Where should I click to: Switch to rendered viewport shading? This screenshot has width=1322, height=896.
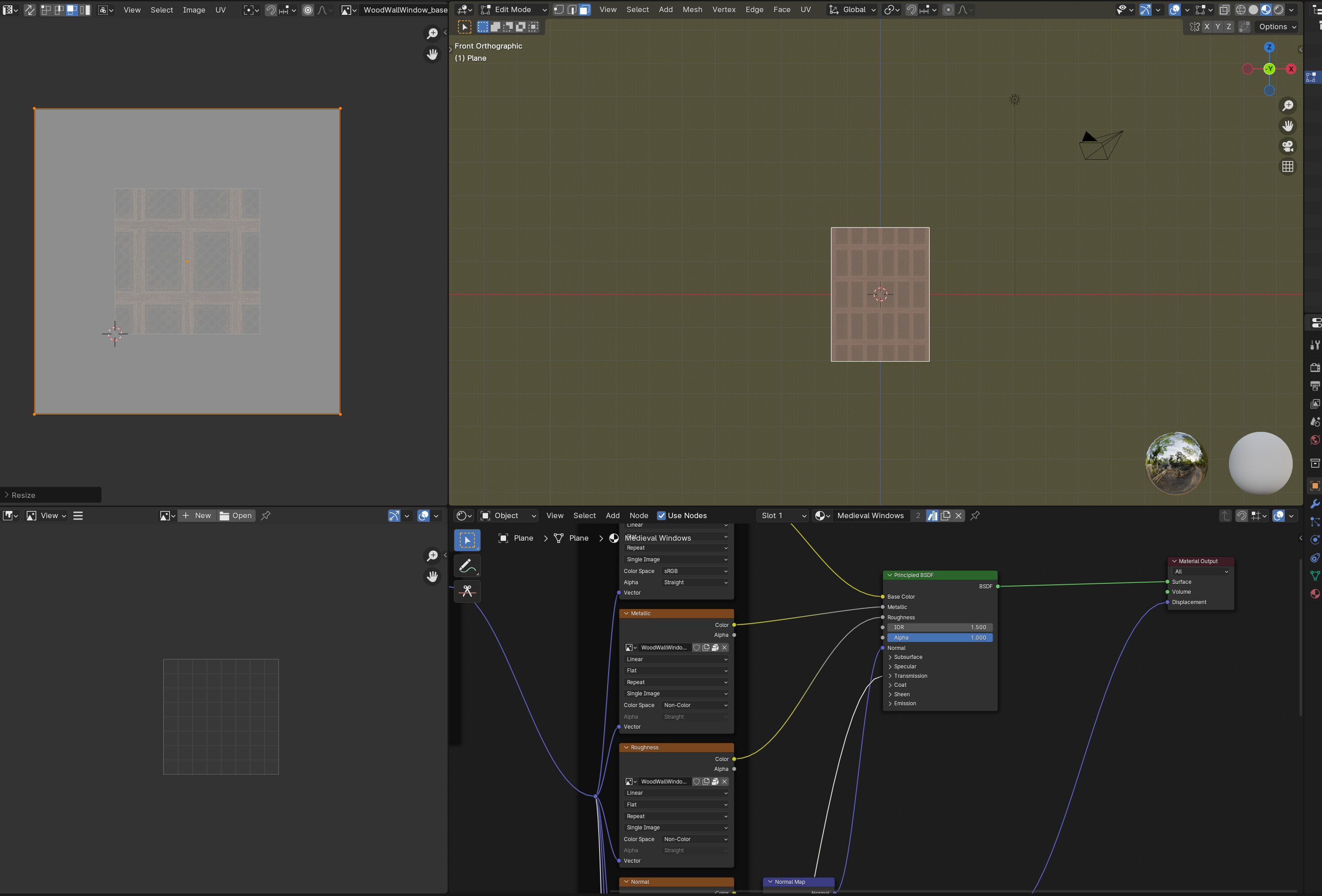(1279, 10)
